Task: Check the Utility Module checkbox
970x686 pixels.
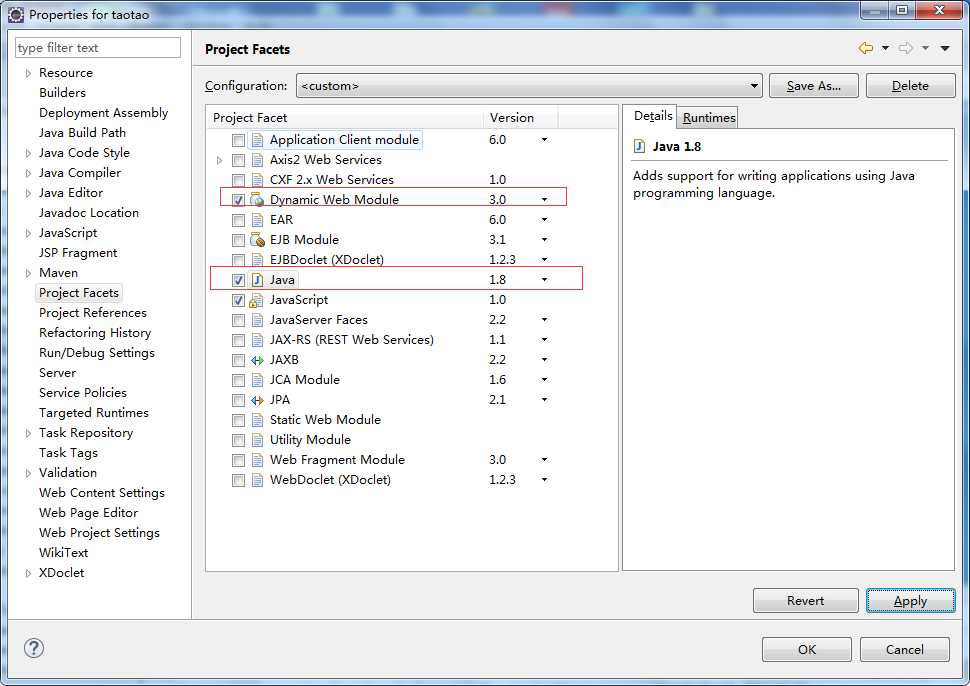Action: 238,440
